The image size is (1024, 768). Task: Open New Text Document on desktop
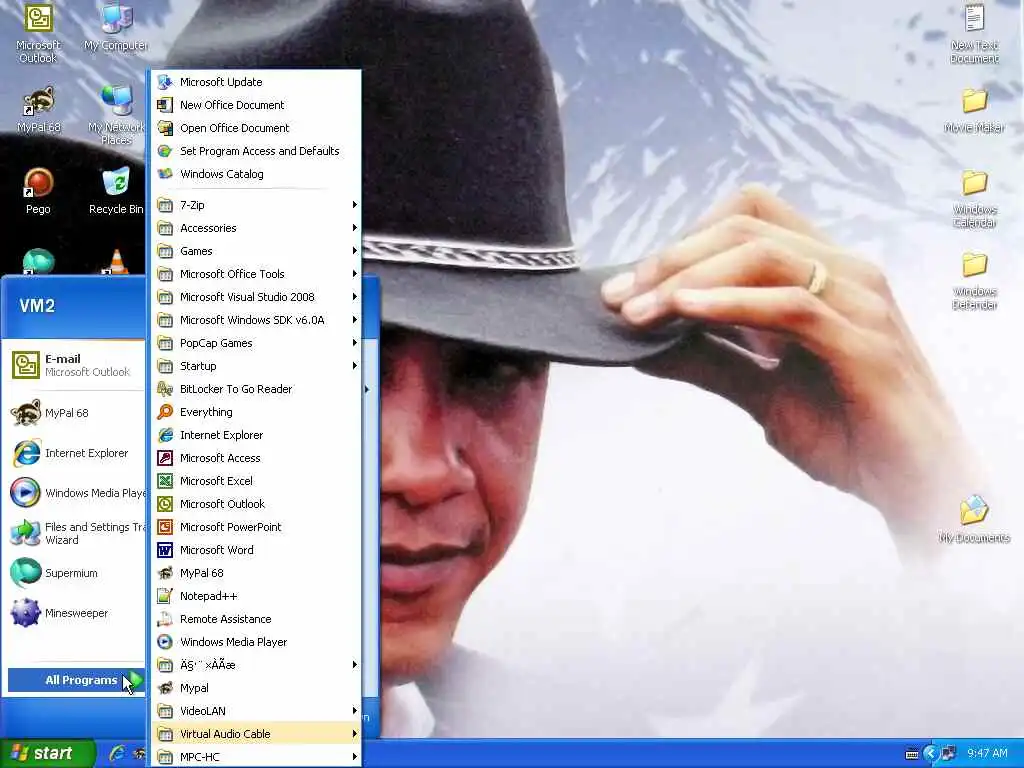click(x=974, y=33)
